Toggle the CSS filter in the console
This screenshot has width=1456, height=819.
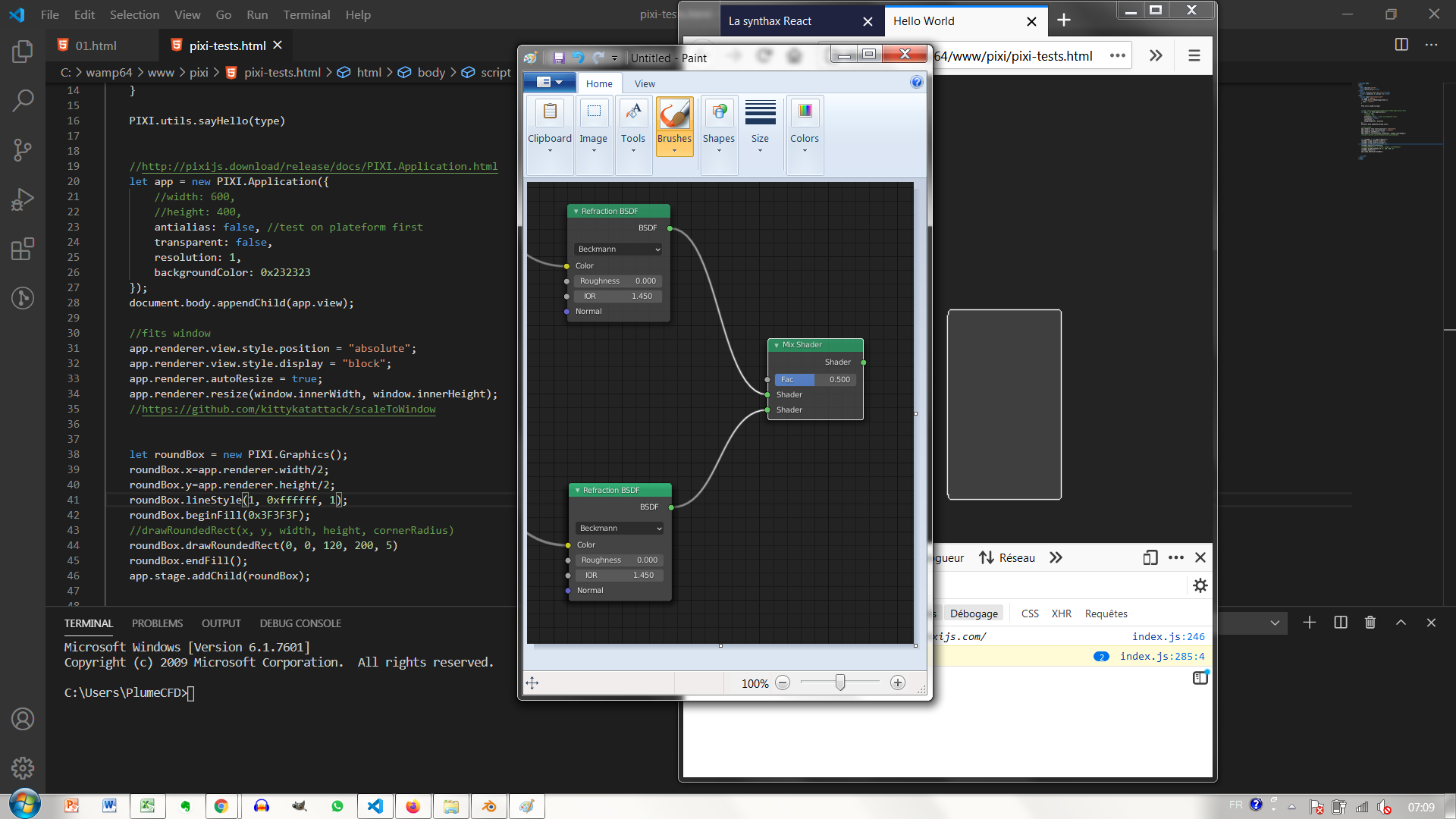(x=1030, y=613)
